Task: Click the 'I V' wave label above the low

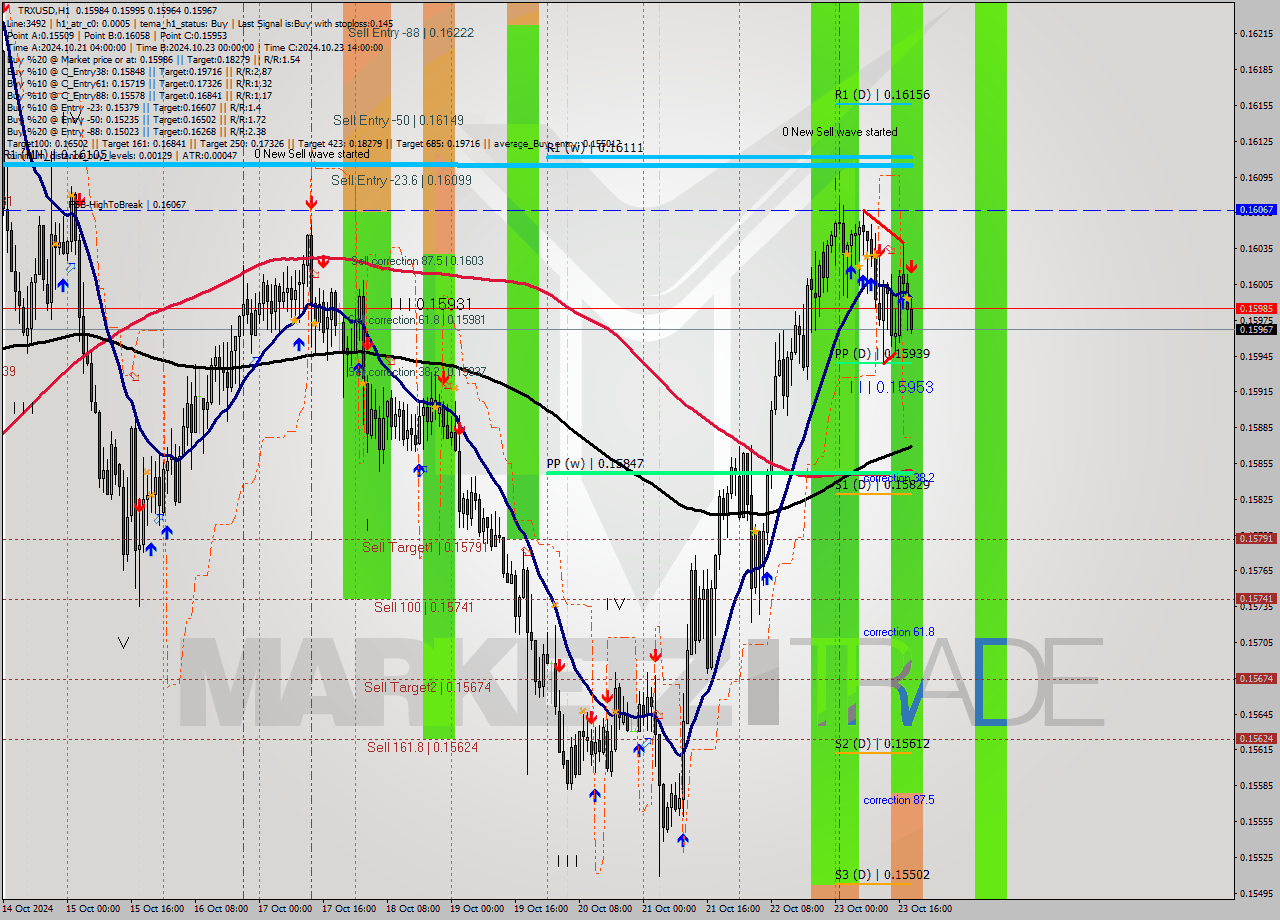Action: (x=614, y=604)
